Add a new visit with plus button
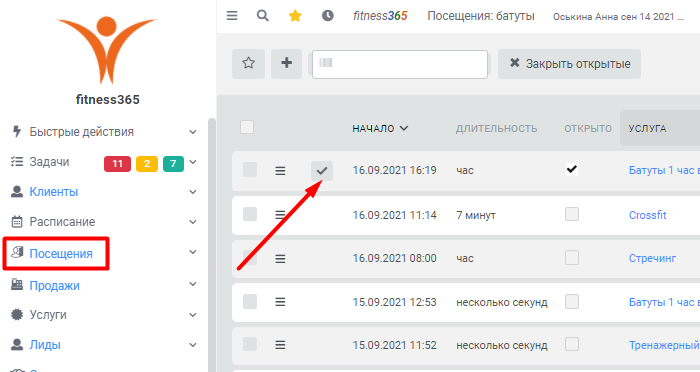Viewport: 700px width, 372px height. [x=287, y=64]
